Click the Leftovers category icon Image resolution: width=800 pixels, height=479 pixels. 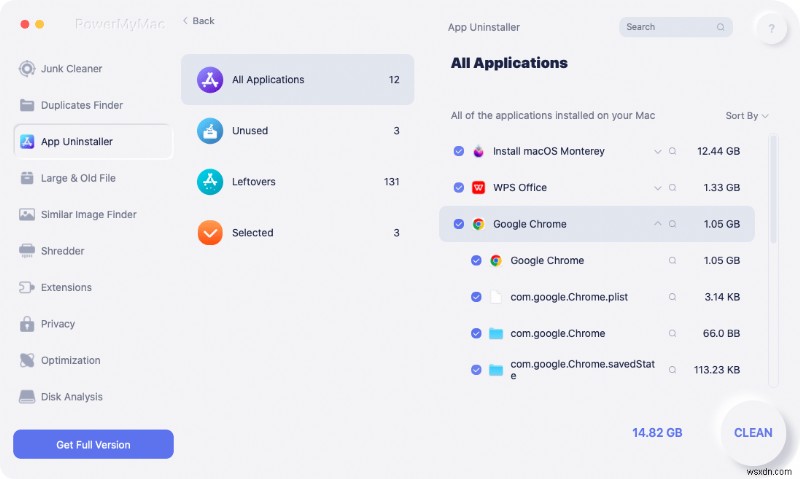[210, 182]
